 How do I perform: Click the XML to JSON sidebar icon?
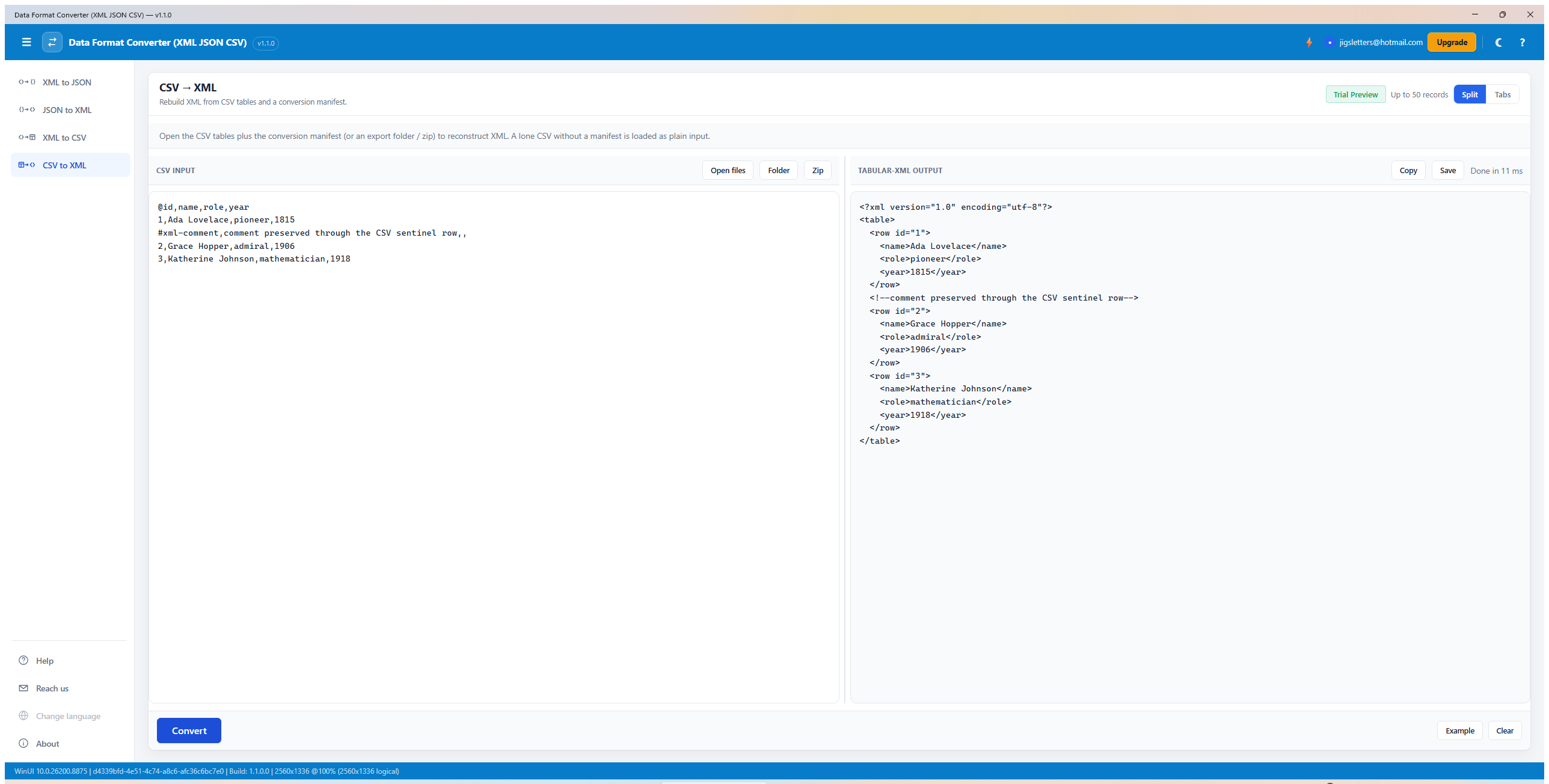pyautogui.click(x=27, y=82)
